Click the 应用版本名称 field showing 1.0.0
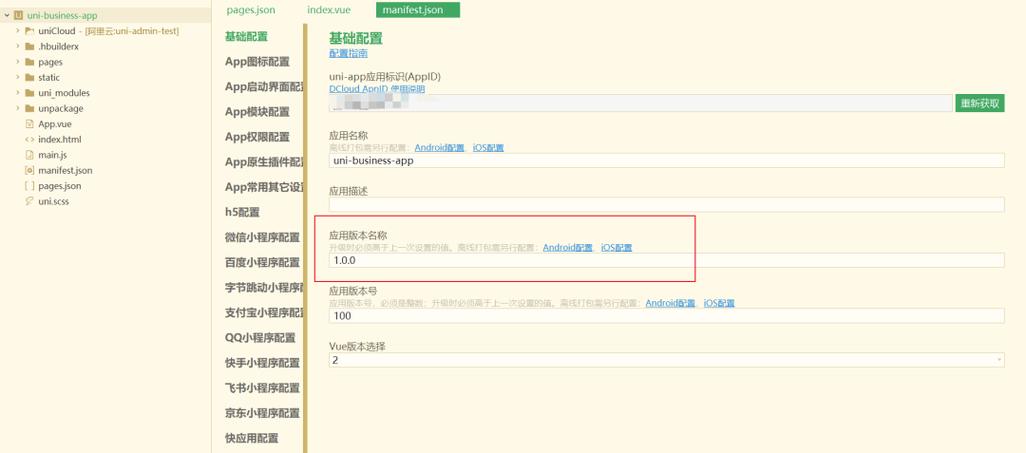Viewport: 1026px width, 453px height. pos(666,261)
